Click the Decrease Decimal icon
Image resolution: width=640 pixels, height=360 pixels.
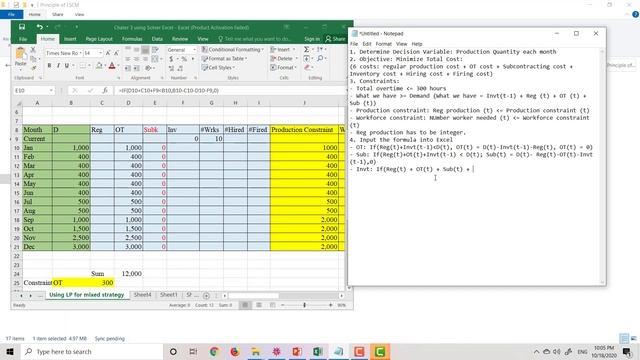[x=180, y=68]
